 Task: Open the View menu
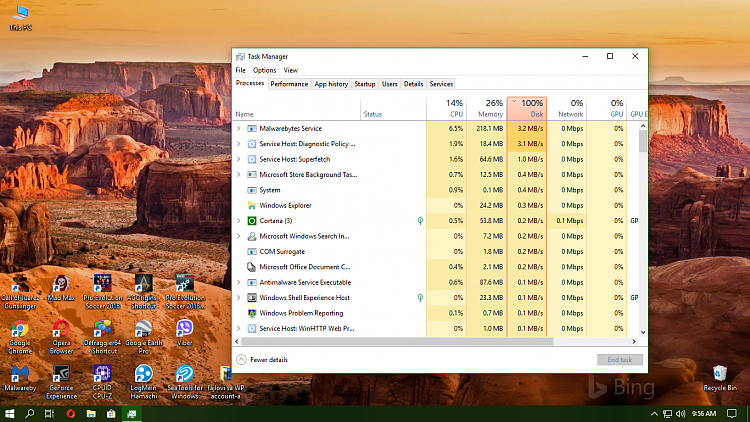(290, 70)
